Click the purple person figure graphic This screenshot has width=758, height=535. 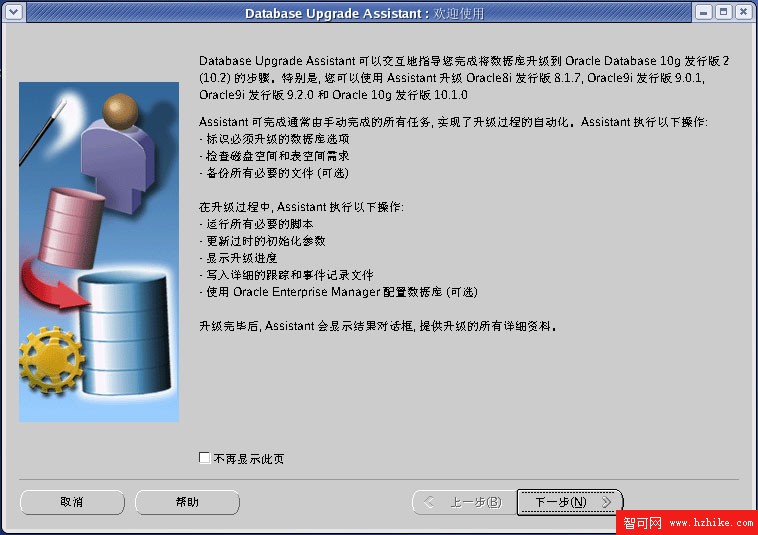118,152
